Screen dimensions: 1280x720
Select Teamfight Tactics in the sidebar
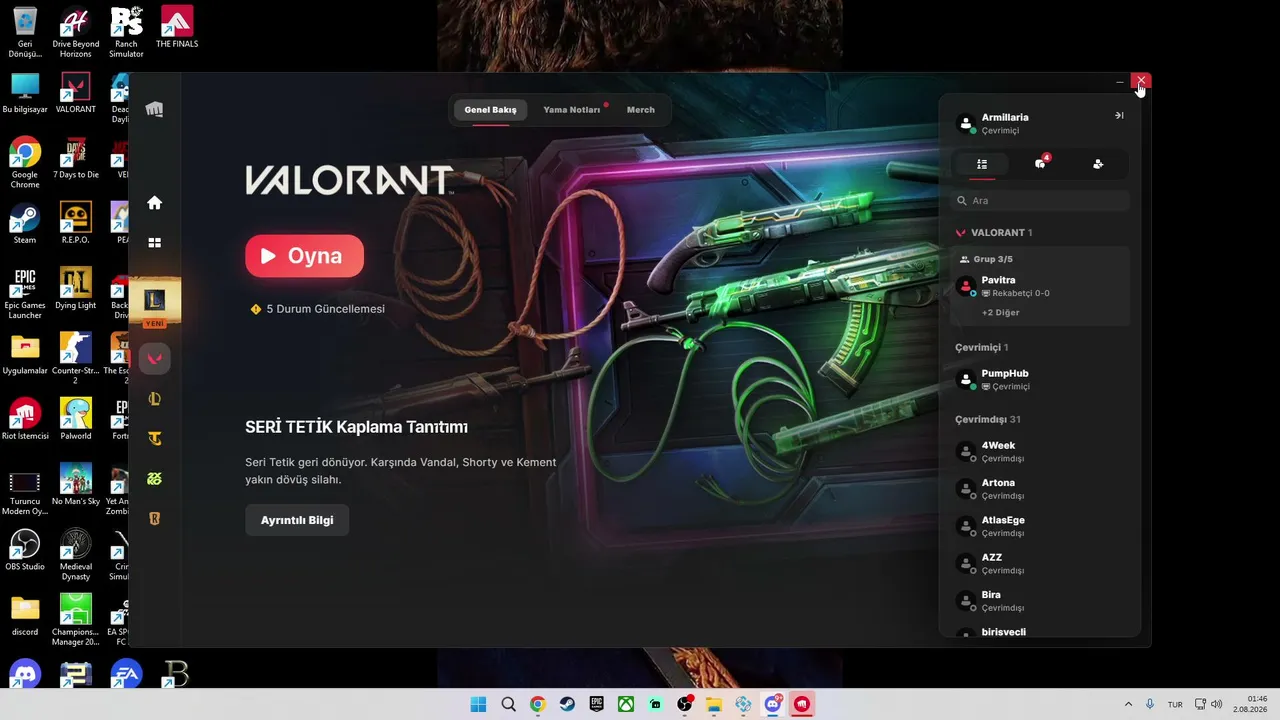(155, 439)
